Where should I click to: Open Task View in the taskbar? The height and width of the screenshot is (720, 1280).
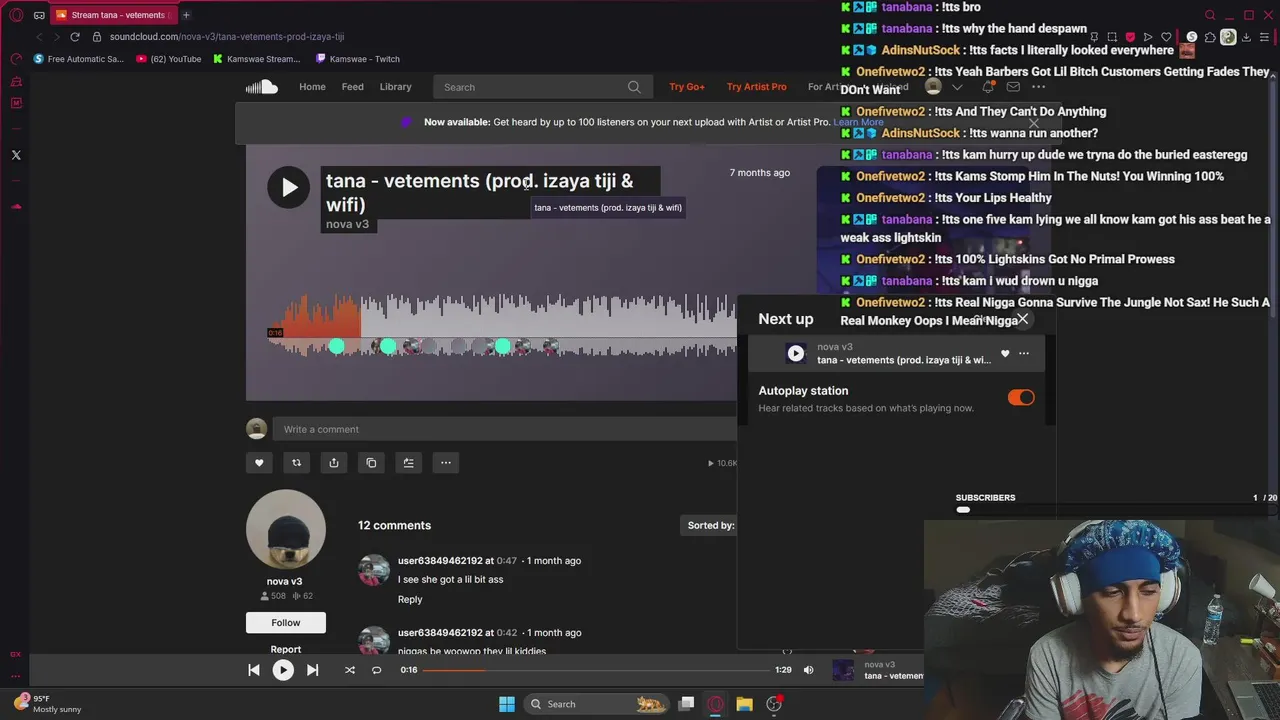click(686, 704)
